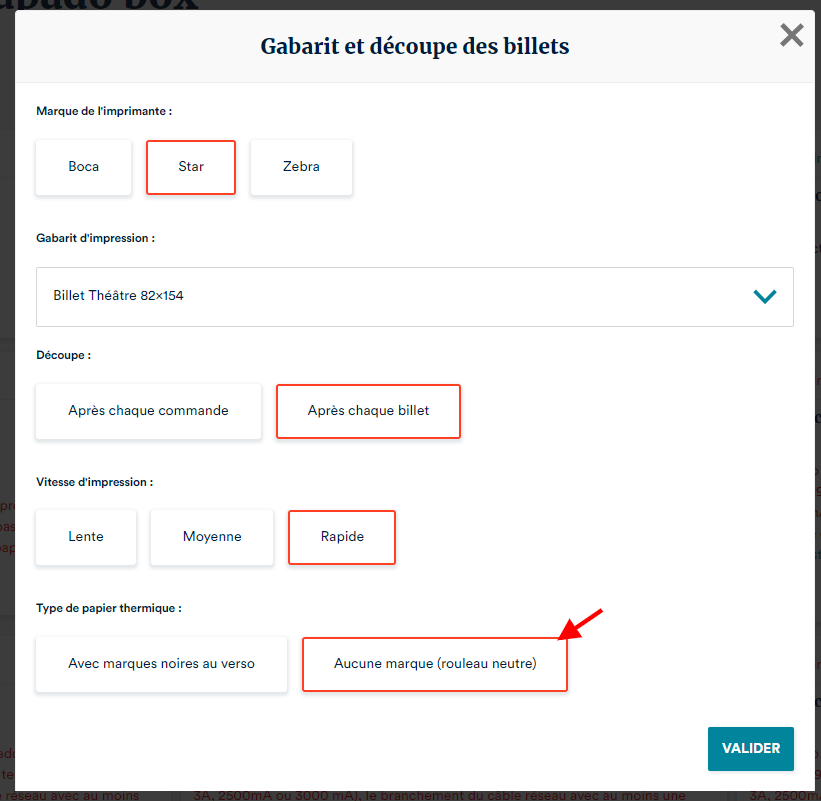The width and height of the screenshot is (821, 801).
Task: Close the Gabarit et découpe dialog
Action: [x=791, y=36]
